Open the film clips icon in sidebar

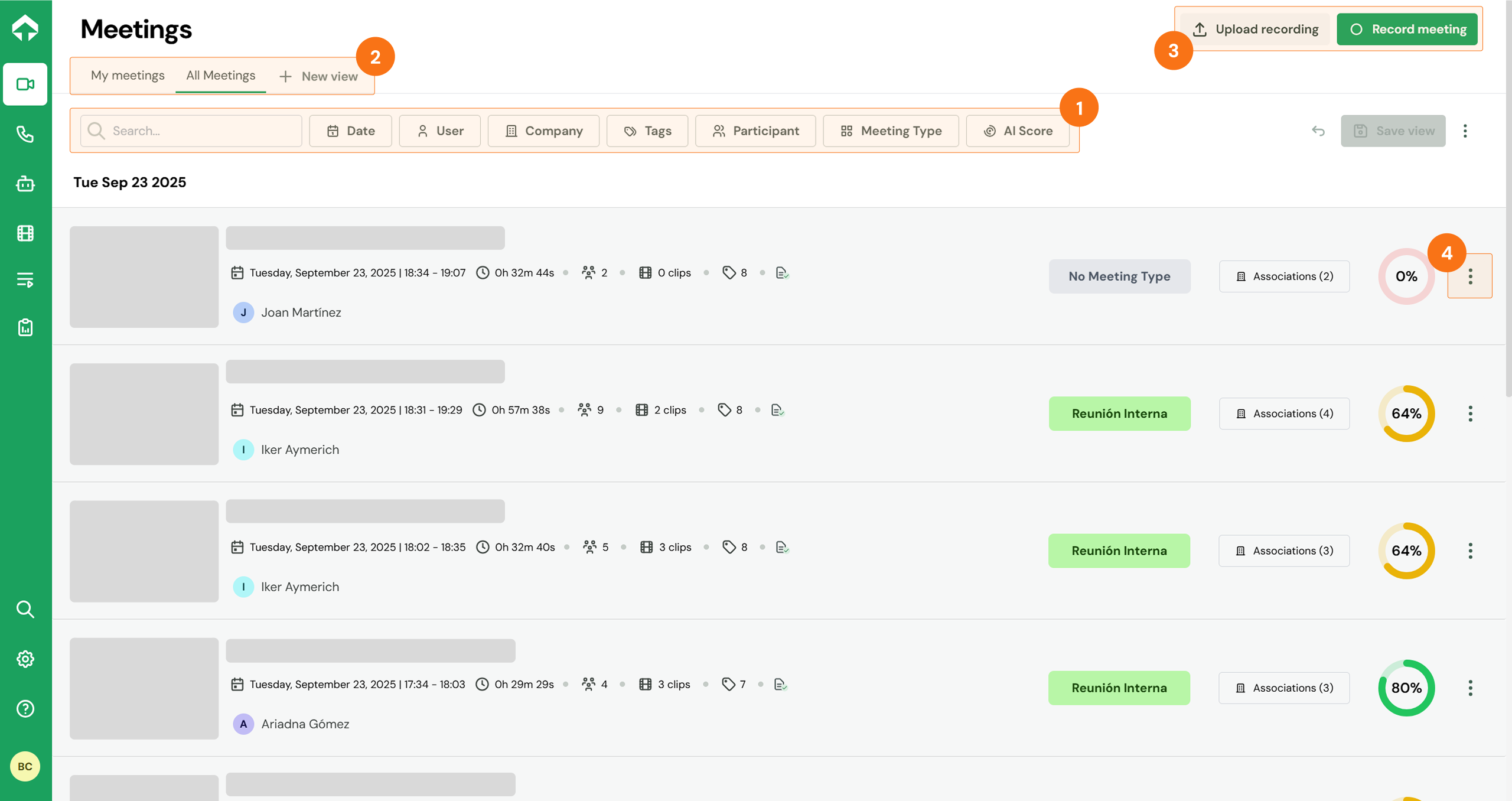(25, 233)
